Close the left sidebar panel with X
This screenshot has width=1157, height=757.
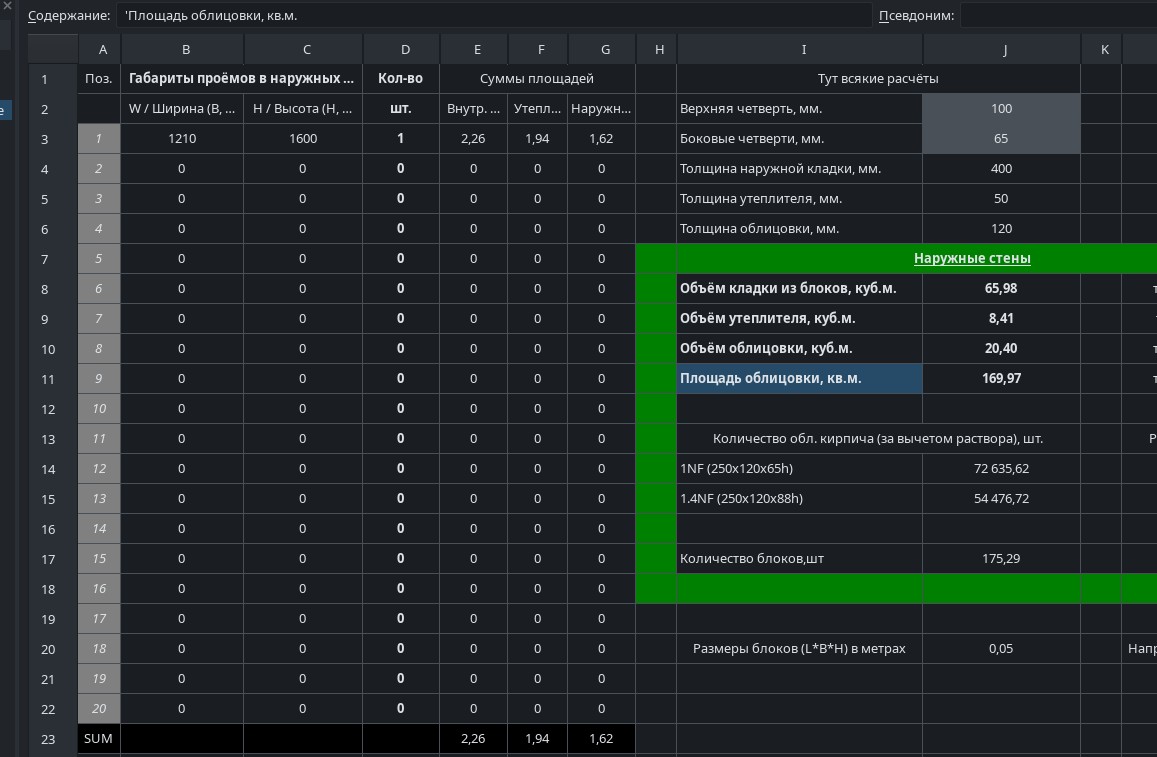coord(7,5)
